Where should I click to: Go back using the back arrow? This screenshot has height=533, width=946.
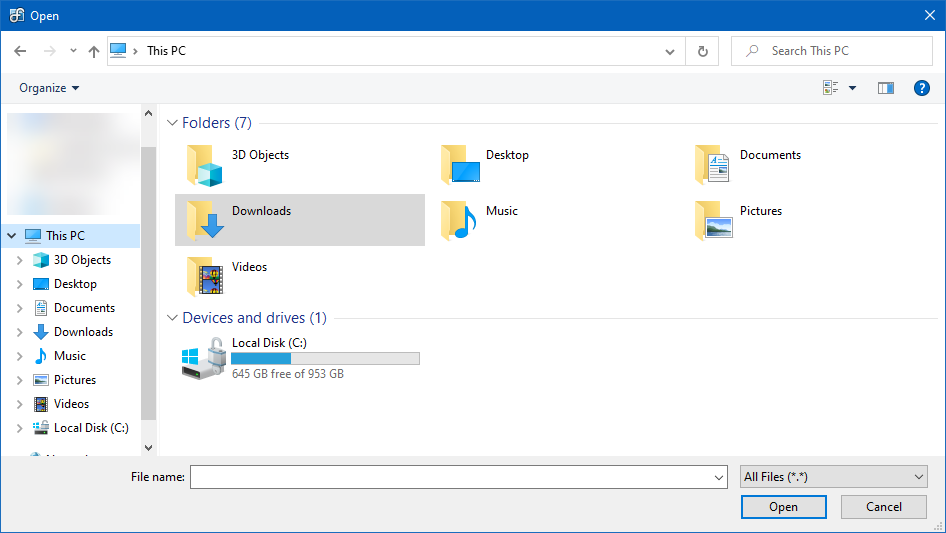pyautogui.click(x=20, y=51)
